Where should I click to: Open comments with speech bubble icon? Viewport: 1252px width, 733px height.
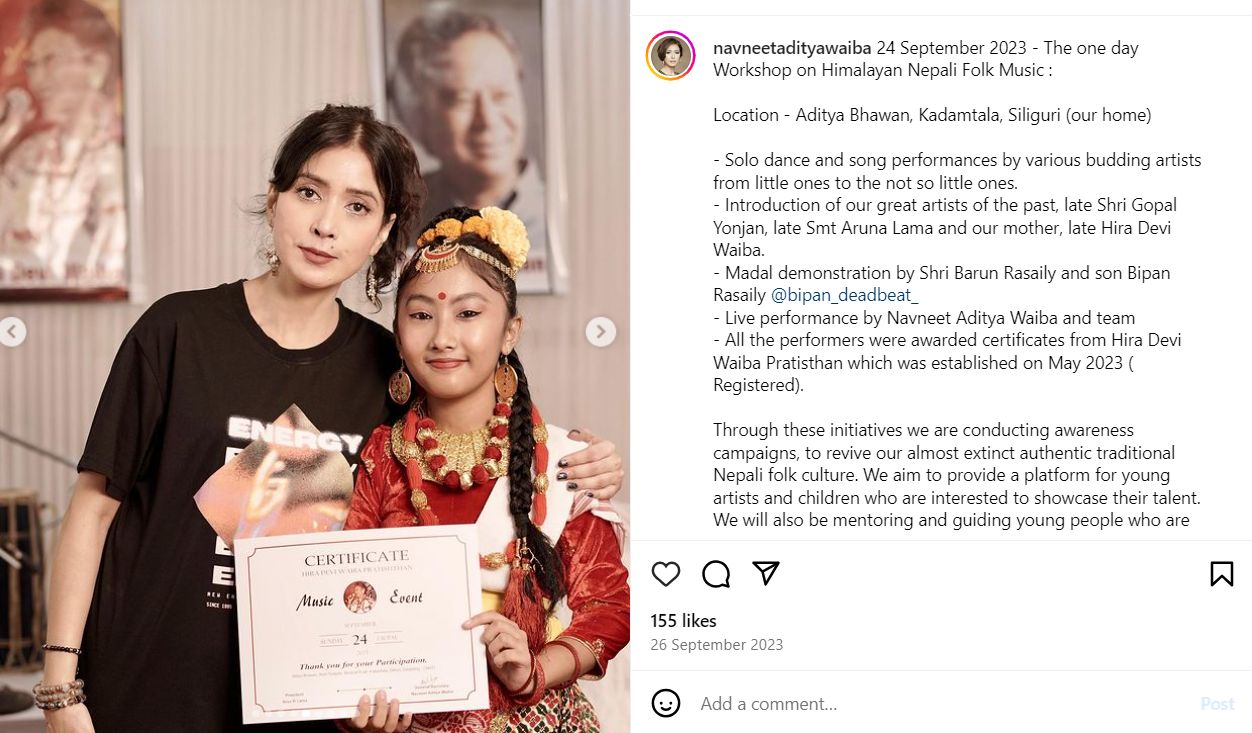pos(716,573)
